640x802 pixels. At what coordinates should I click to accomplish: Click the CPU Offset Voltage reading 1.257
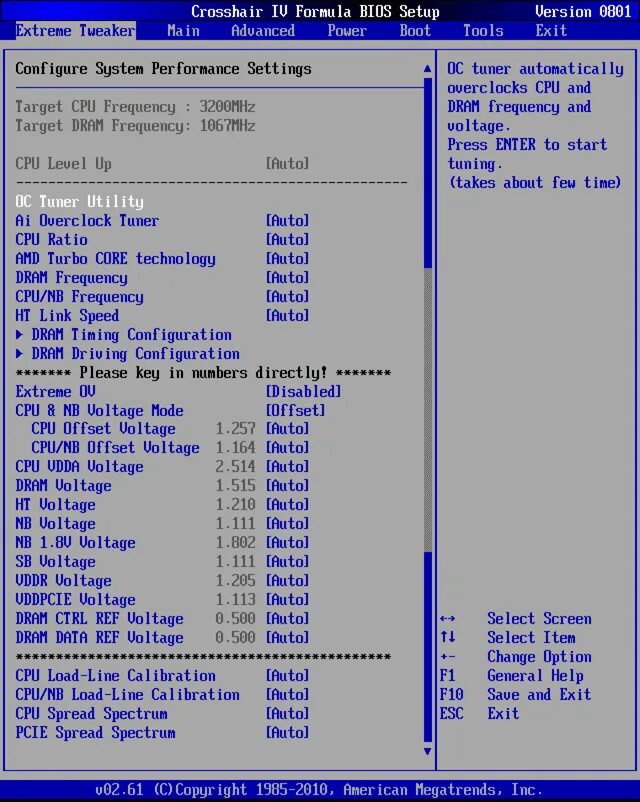pos(235,429)
